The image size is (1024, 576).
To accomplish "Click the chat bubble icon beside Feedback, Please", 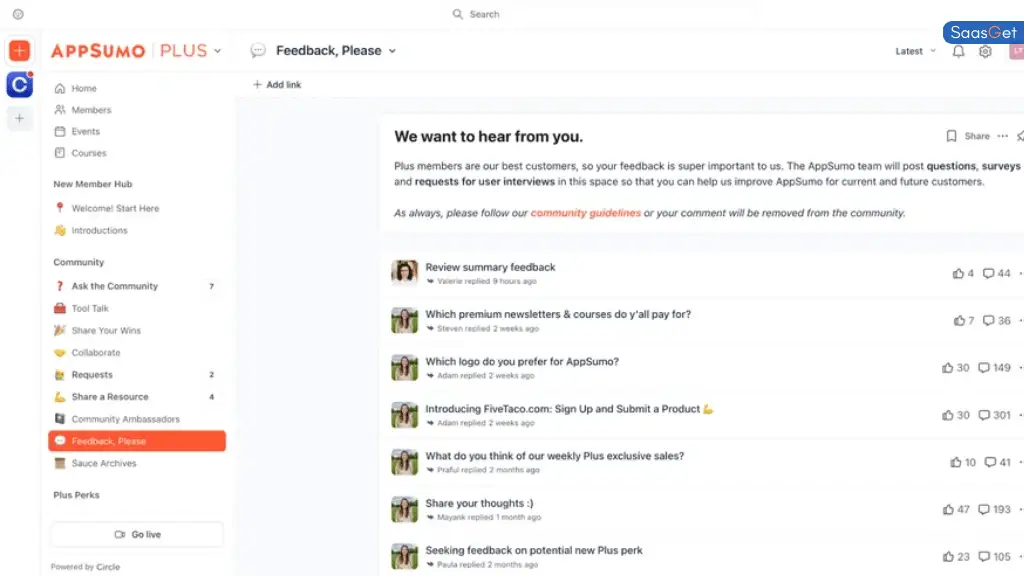I will (258, 51).
